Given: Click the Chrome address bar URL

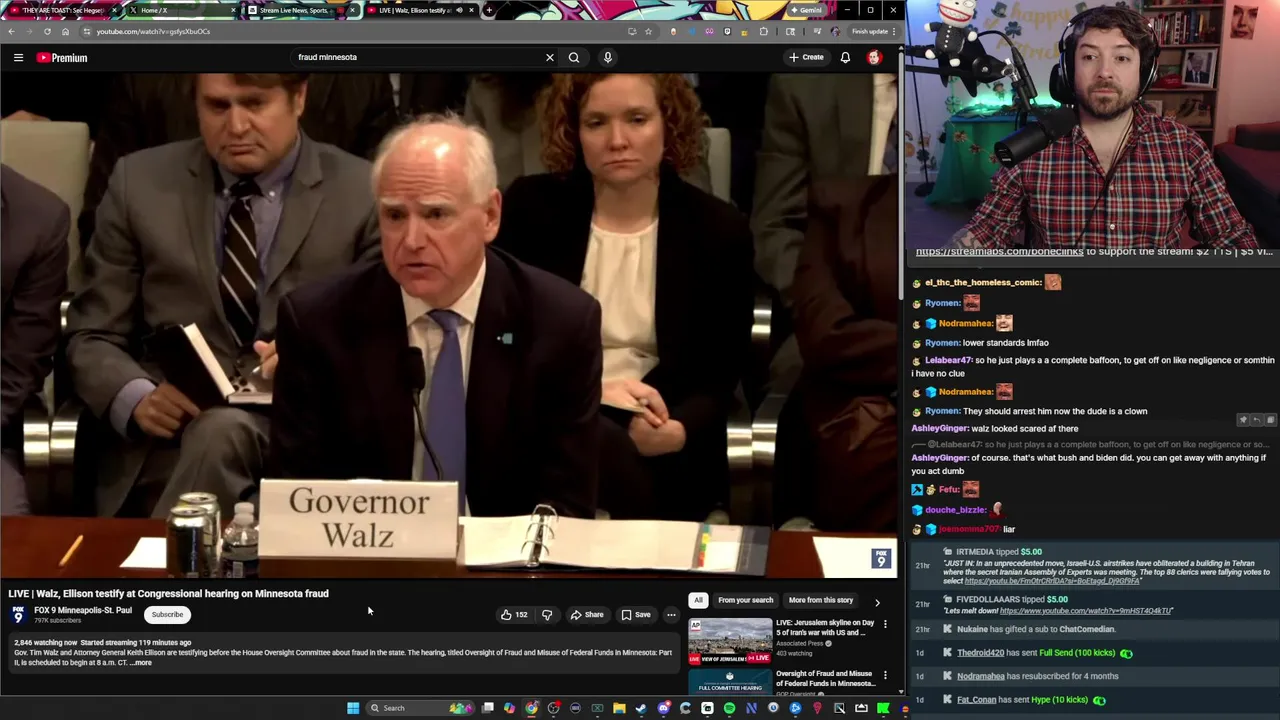Looking at the screenshot, I should (x=153, y=31).
